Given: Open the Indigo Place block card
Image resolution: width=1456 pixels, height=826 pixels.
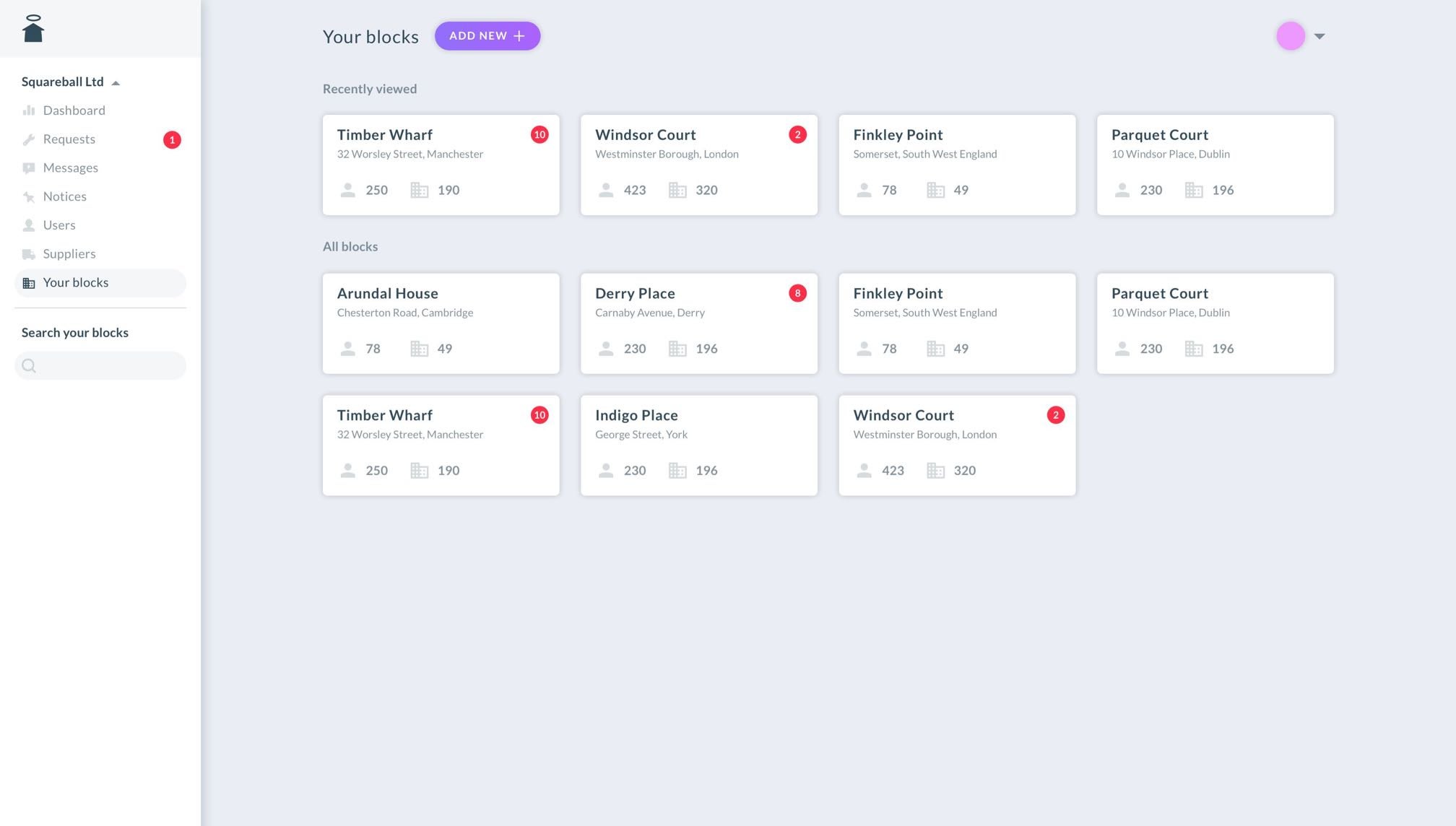Looking at the screenshot, I should 698,445.
